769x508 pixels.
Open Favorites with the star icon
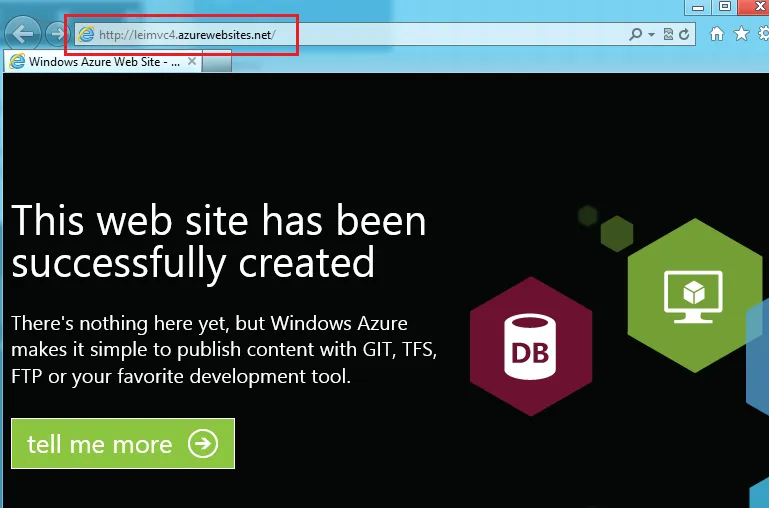(742, 33)
